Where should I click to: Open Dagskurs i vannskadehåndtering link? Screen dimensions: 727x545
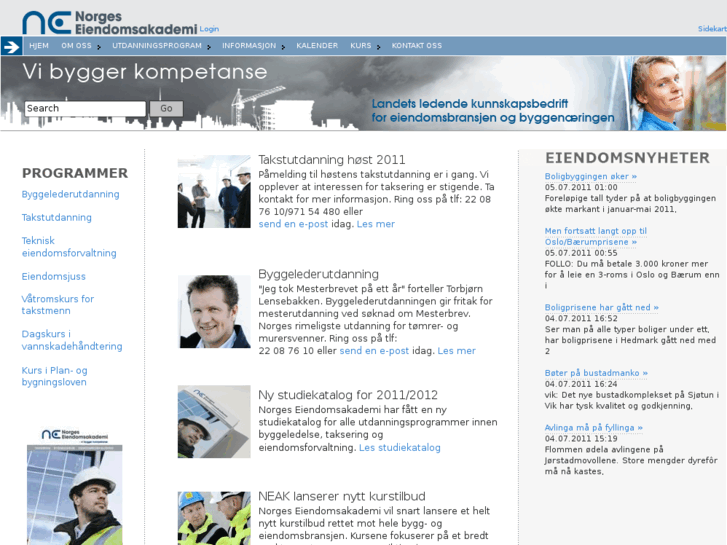tap(72, 340)
